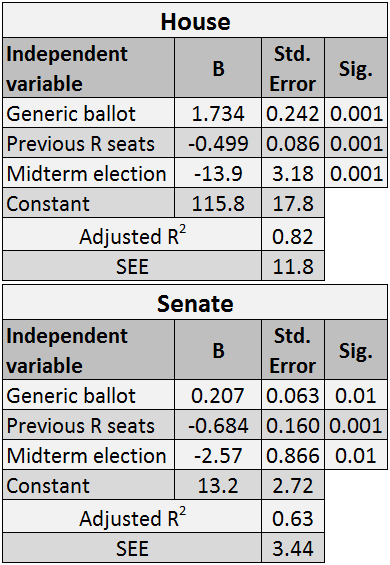The height and width of the screenshot is (565, 390).
Task: Select Senate Previous R seats coefficient -0.684
Action: (218, 425)
